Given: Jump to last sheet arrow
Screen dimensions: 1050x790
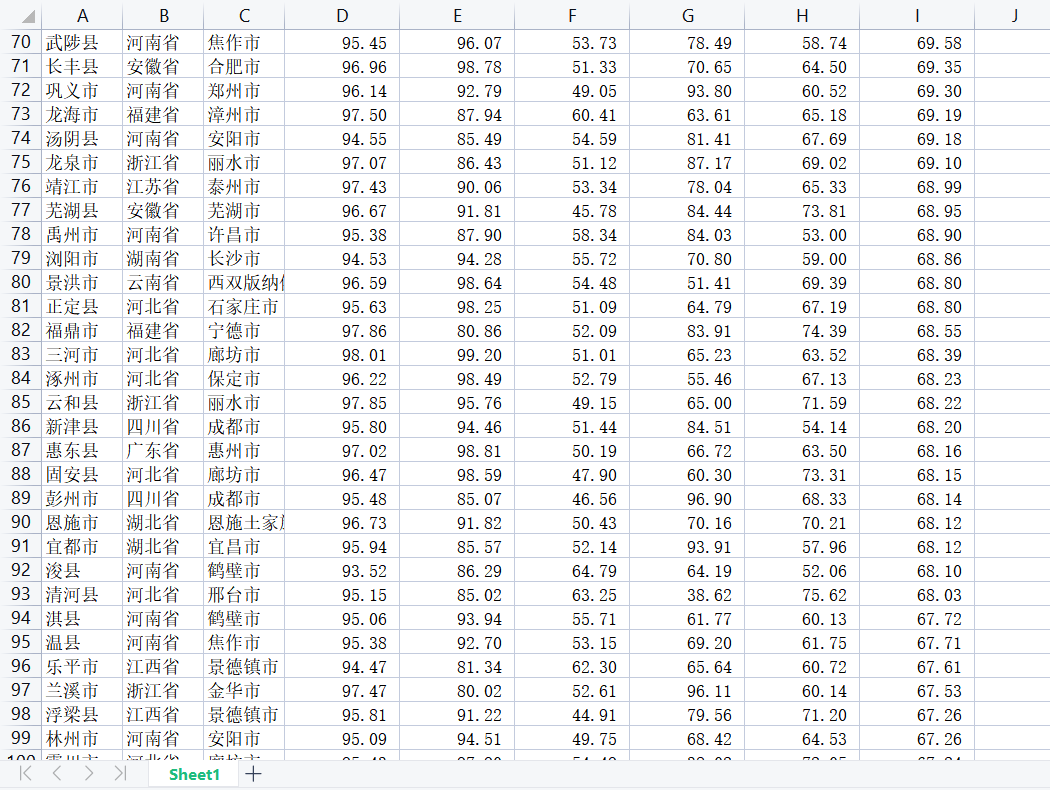Looking at the screenshot, I should [120, 774].
